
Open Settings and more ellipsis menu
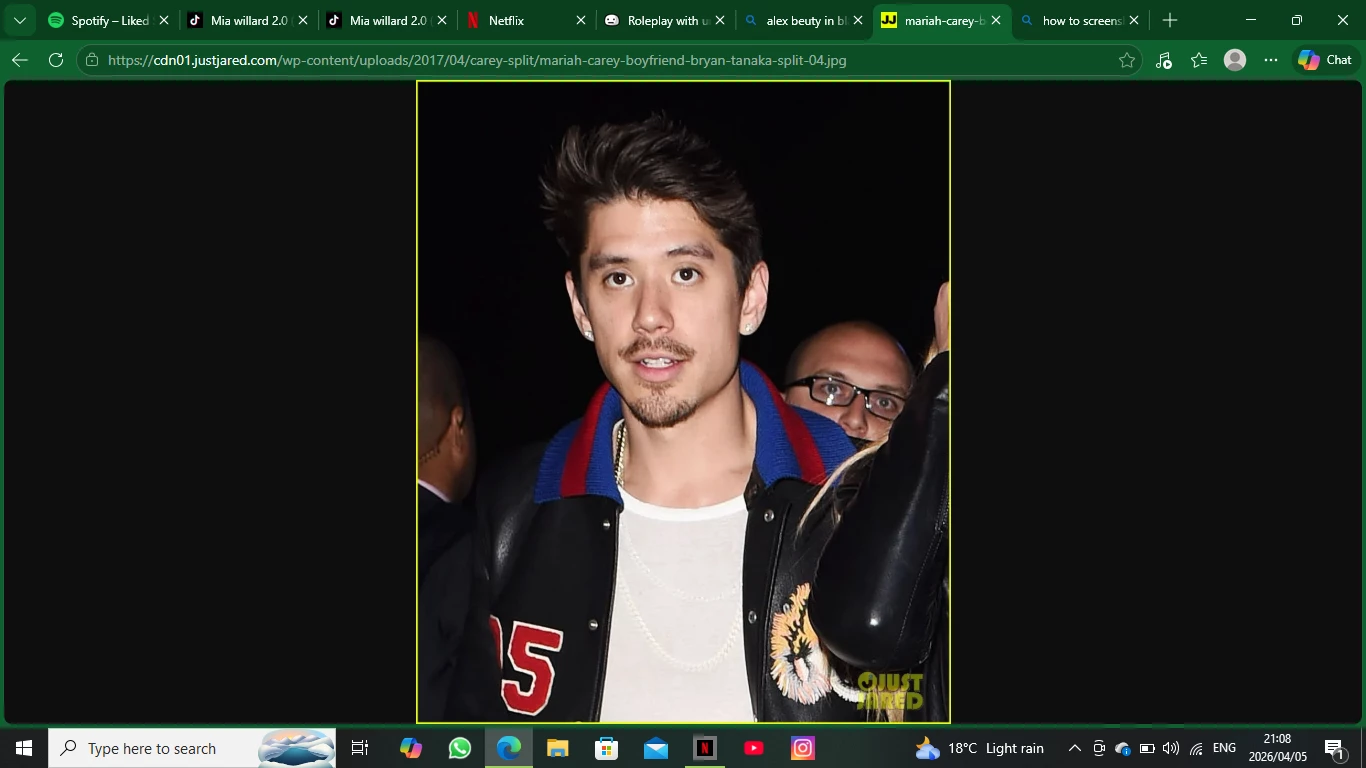[1271, 60]
